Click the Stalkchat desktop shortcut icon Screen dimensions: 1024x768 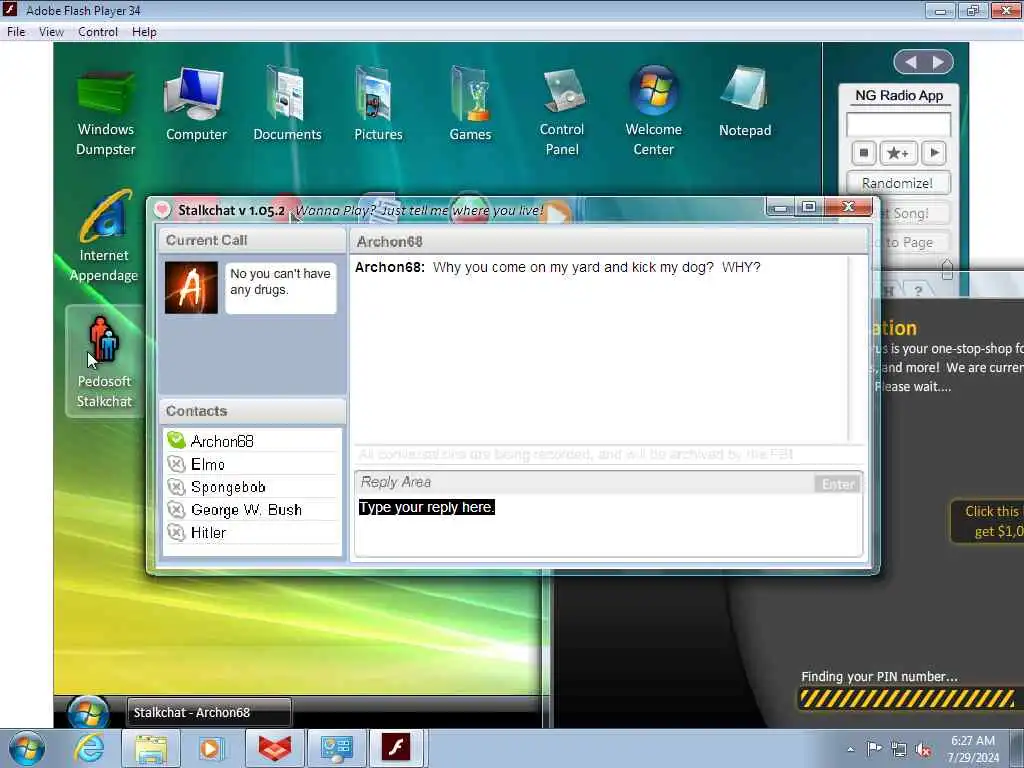[x=104, y=361]
